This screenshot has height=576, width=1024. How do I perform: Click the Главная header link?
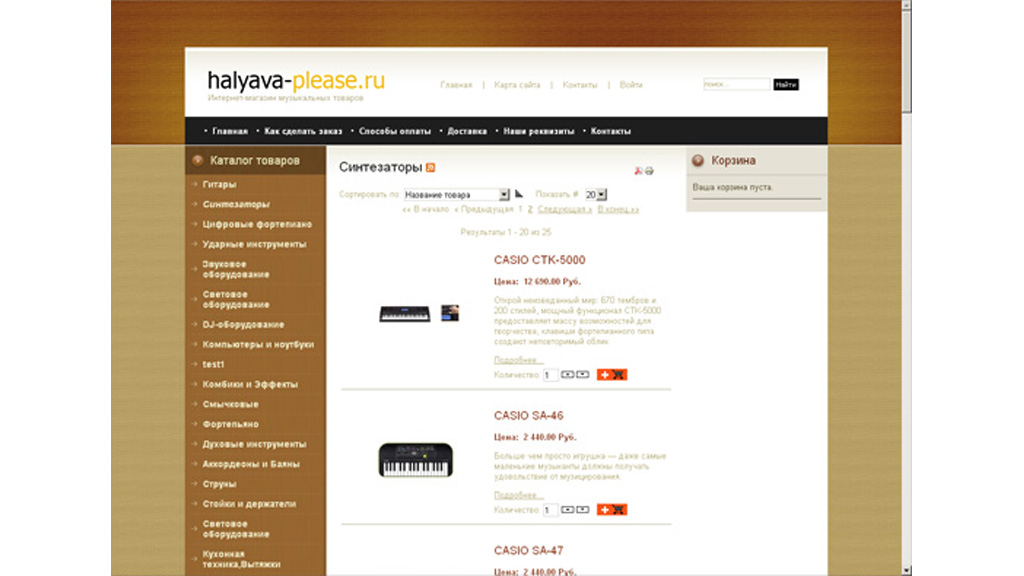(456, 85)
